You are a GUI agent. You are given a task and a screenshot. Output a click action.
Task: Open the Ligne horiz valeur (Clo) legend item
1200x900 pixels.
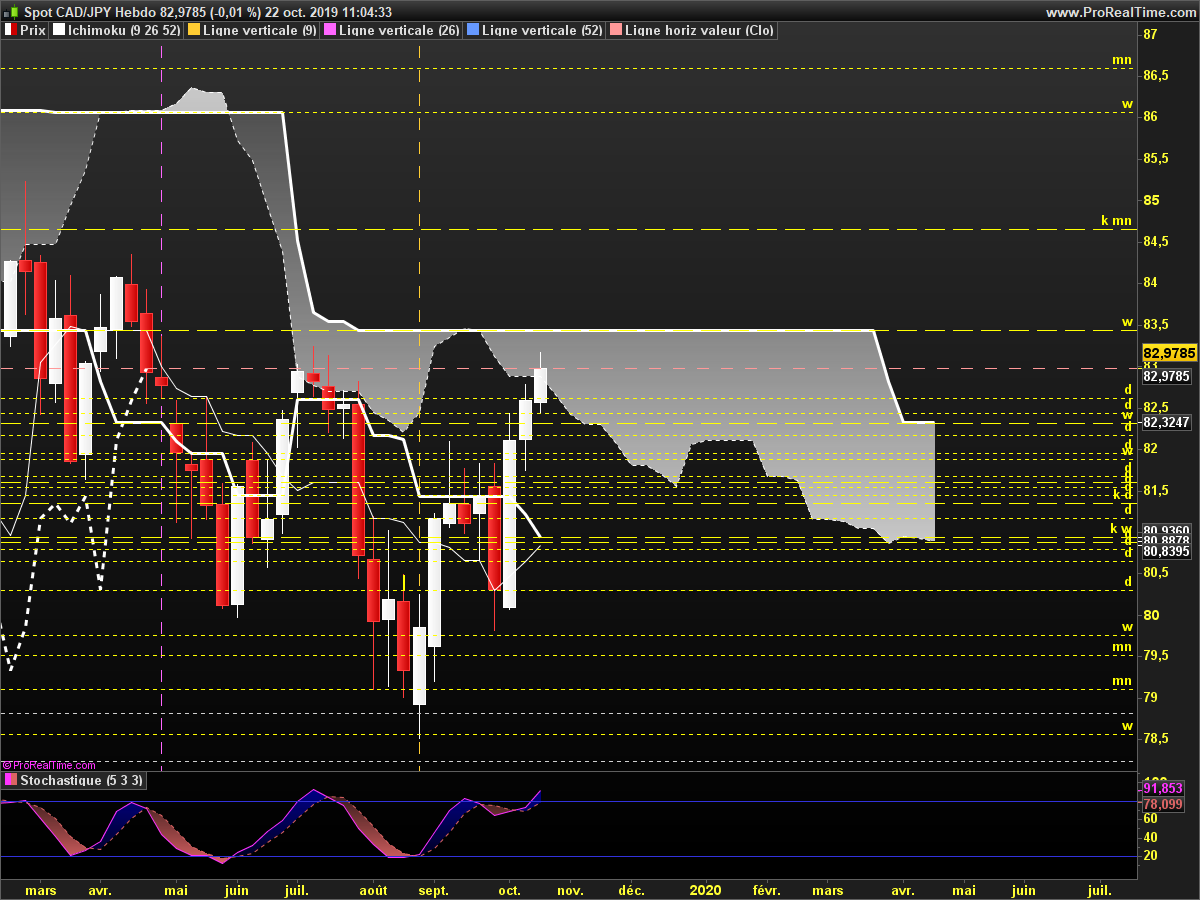(699, 31)
